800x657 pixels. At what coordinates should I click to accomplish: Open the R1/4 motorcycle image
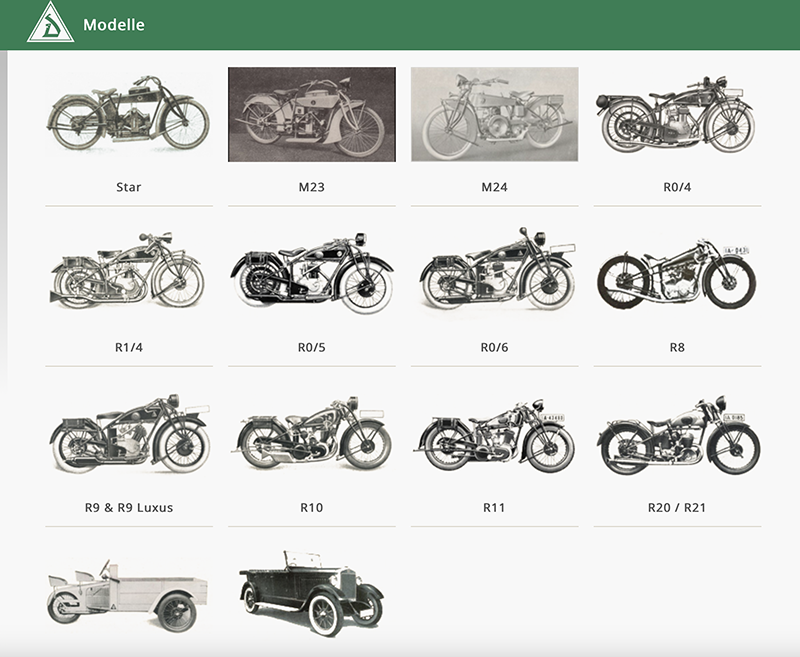129,270
